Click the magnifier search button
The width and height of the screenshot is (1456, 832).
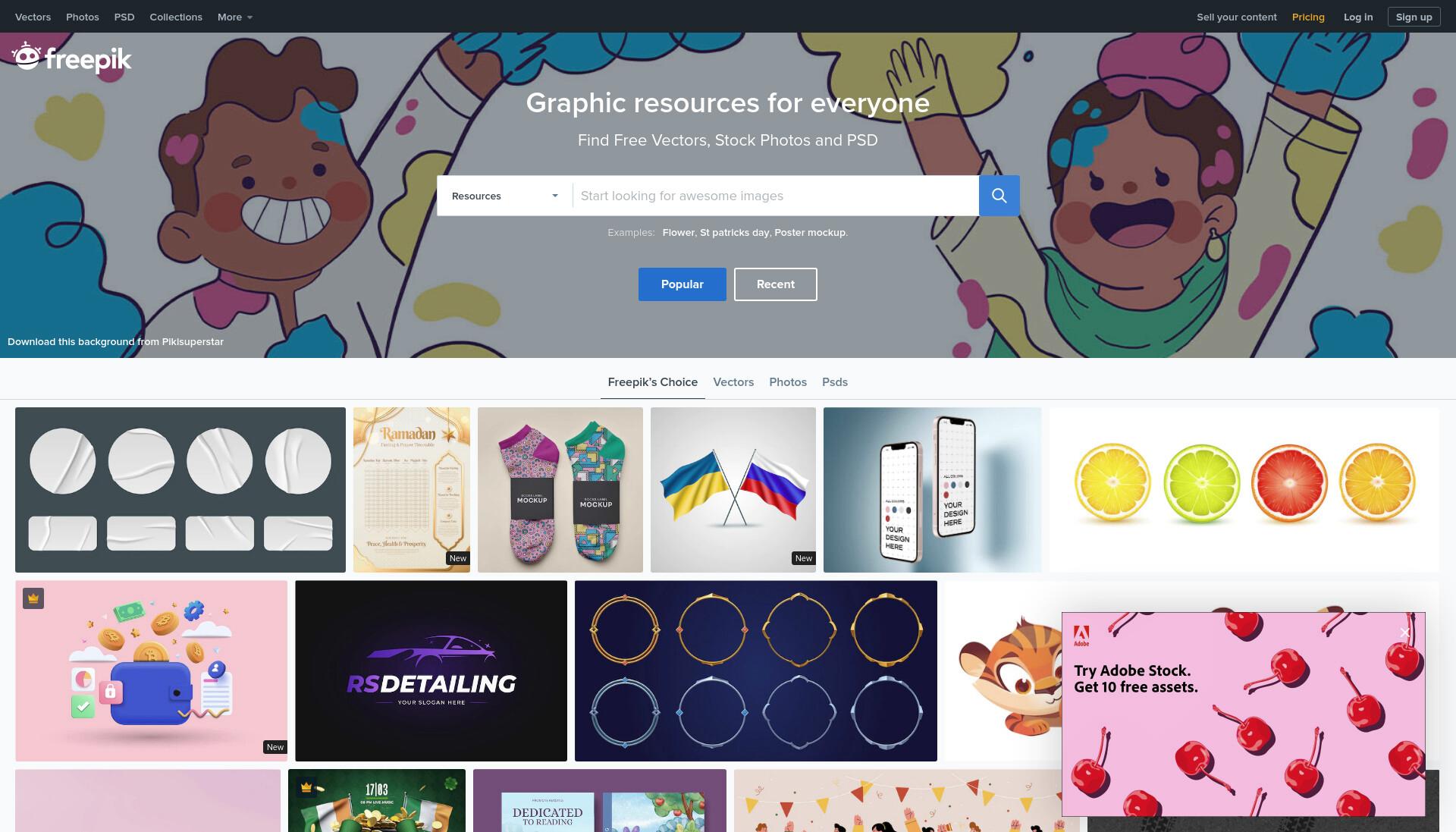[999, 196]
